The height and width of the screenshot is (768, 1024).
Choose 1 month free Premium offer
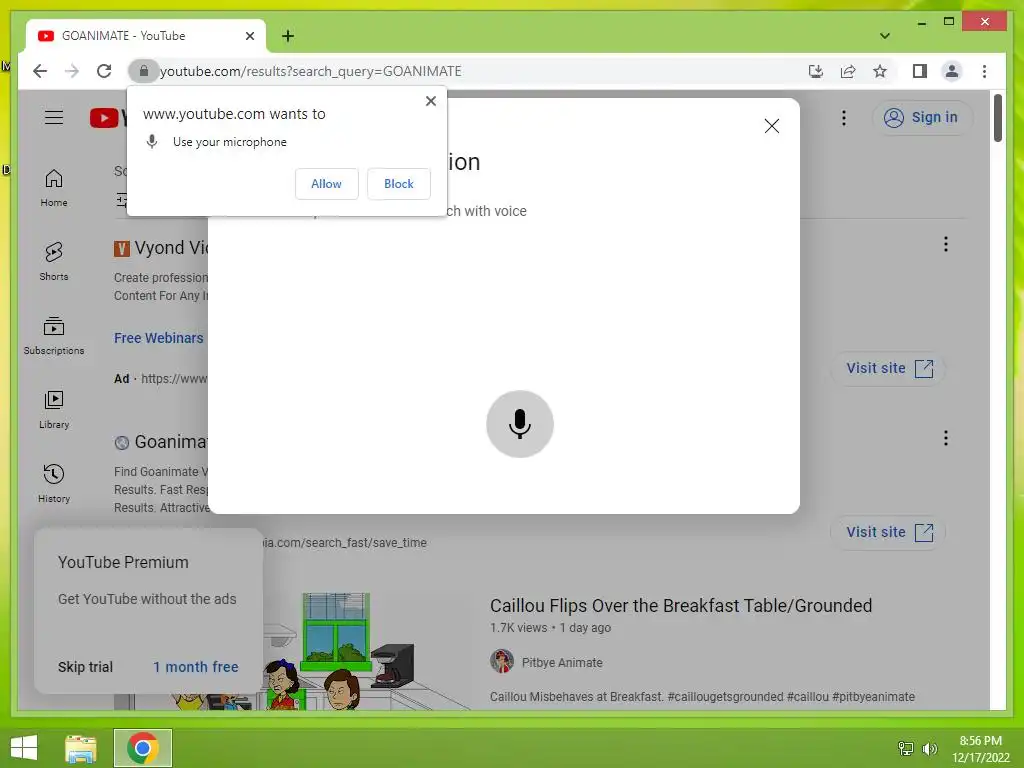coord(196,667)
